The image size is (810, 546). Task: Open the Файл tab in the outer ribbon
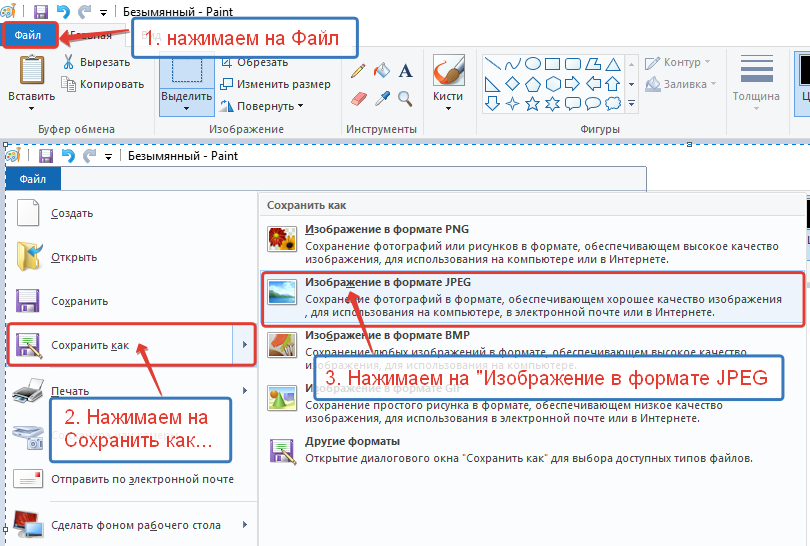pyautogui.click(x=28, y=35)
